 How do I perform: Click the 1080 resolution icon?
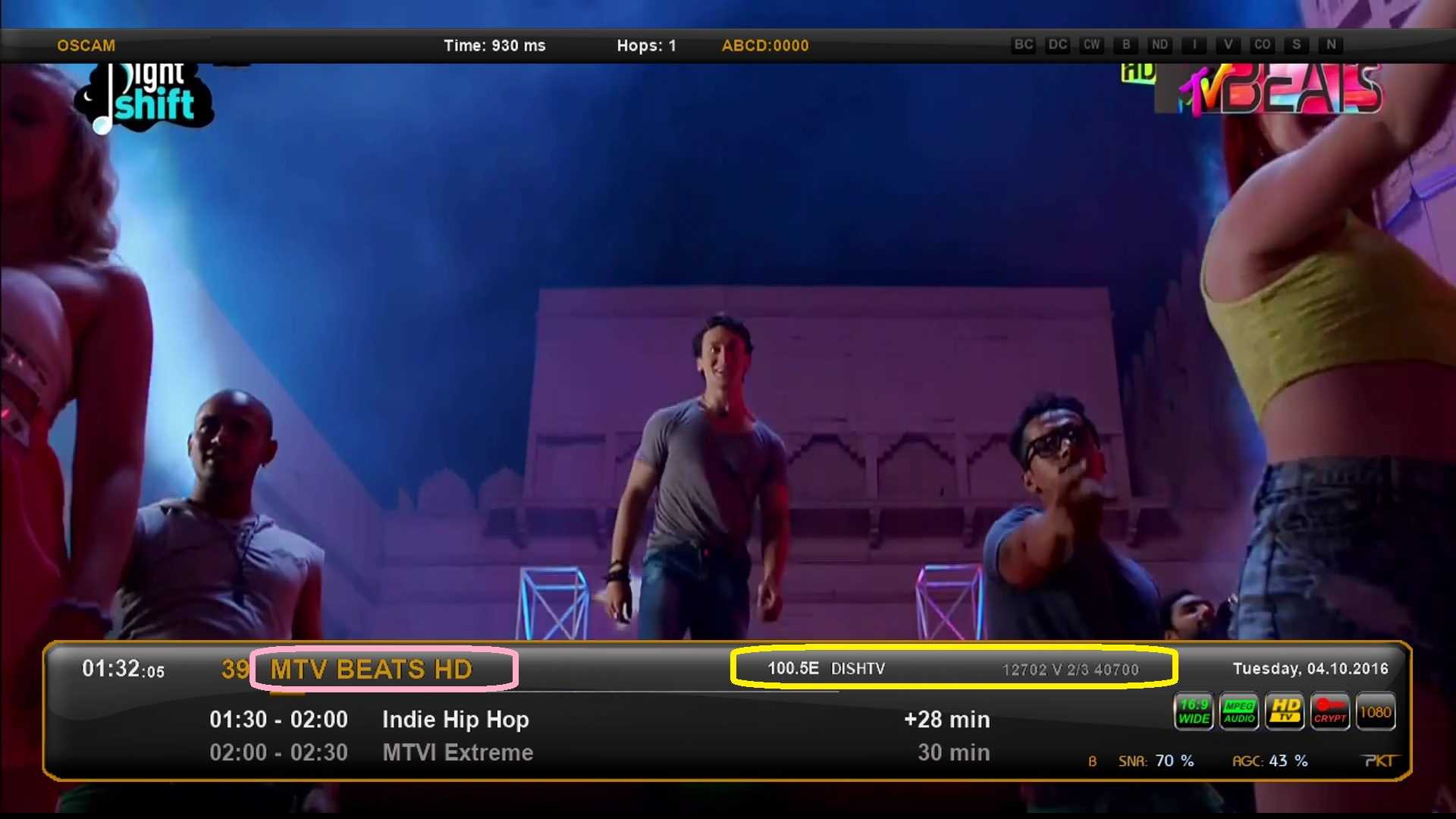click(1376, 711)
